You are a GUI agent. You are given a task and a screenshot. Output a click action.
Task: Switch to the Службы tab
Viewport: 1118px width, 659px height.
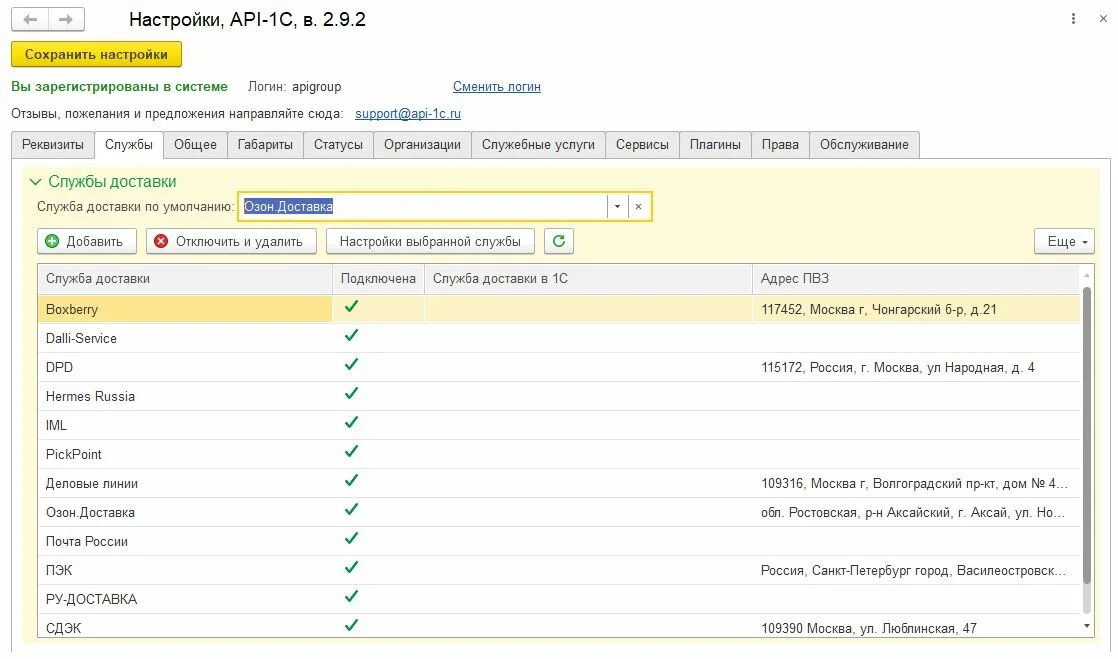click(129, 145)
